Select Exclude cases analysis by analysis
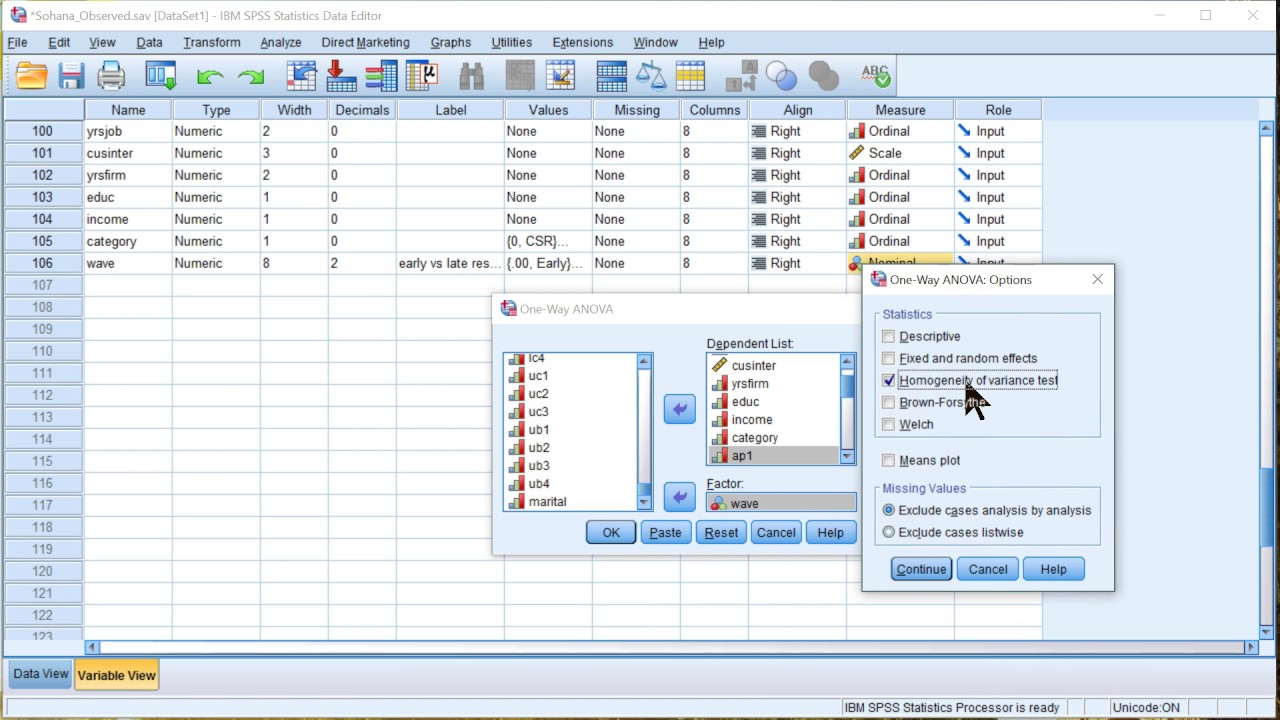1280x720 pixels. [x=888, y=511]
